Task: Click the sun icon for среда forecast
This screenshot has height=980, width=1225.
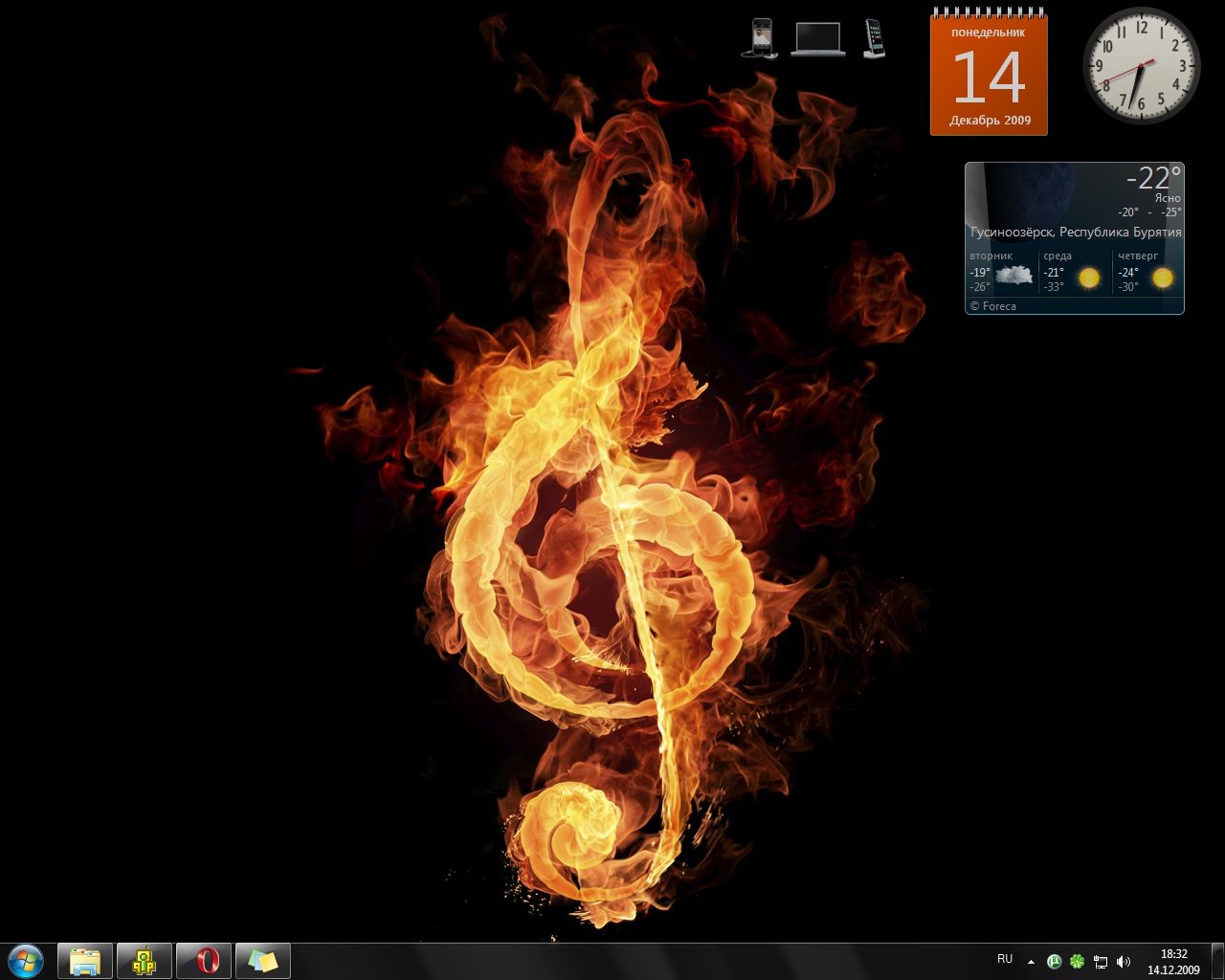Action: pos(1088,278)
